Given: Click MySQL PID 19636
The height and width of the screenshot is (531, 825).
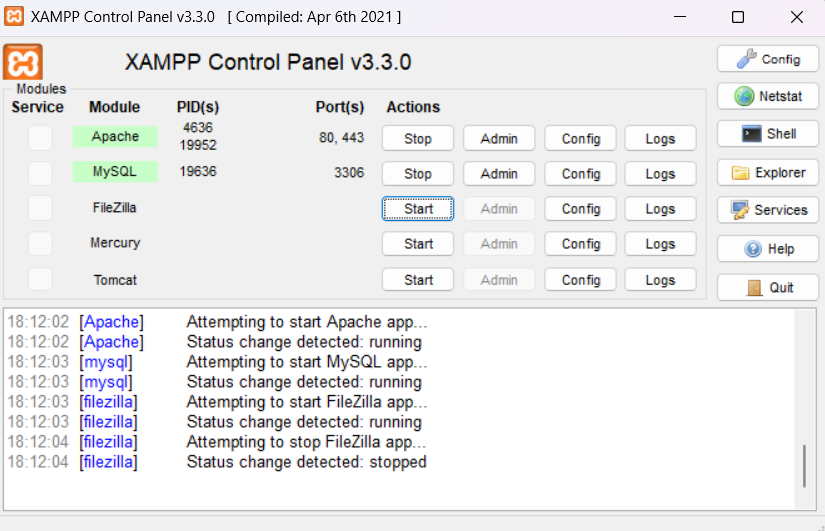Looking at the screenshot, I should tap(198, 171).
